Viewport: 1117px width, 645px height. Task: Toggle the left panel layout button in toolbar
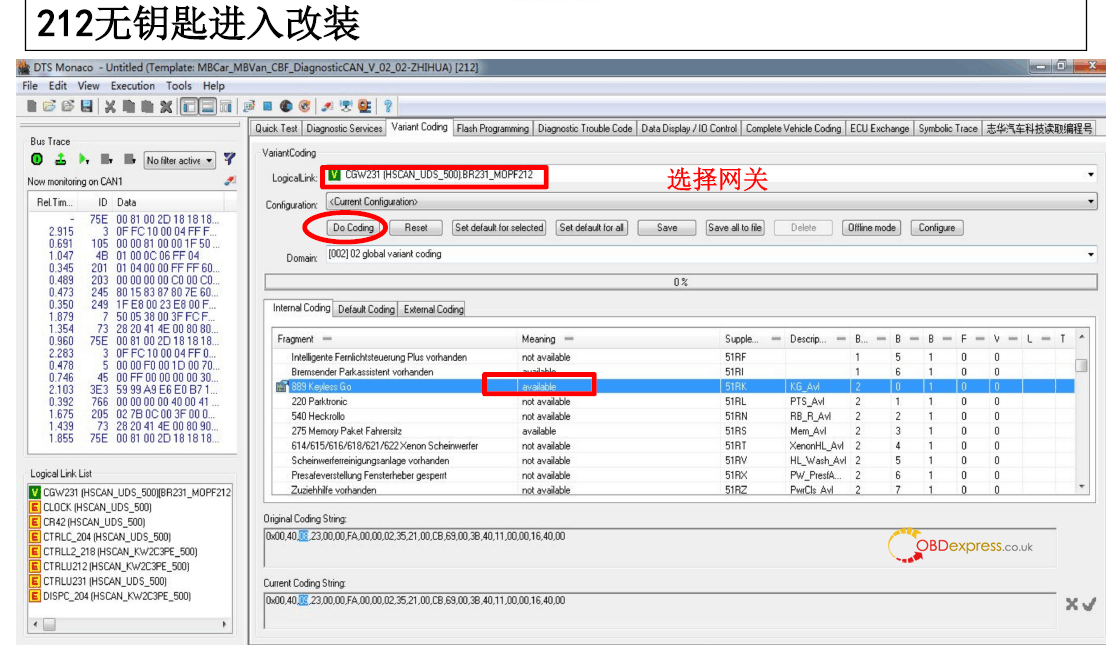click(188, 106)
